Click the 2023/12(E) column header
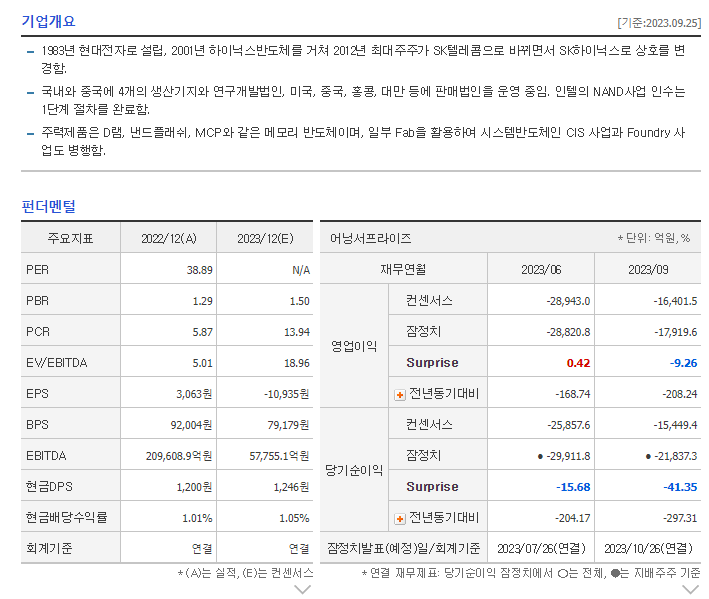This screenshot has width=709, height=599. coord(265,238)
